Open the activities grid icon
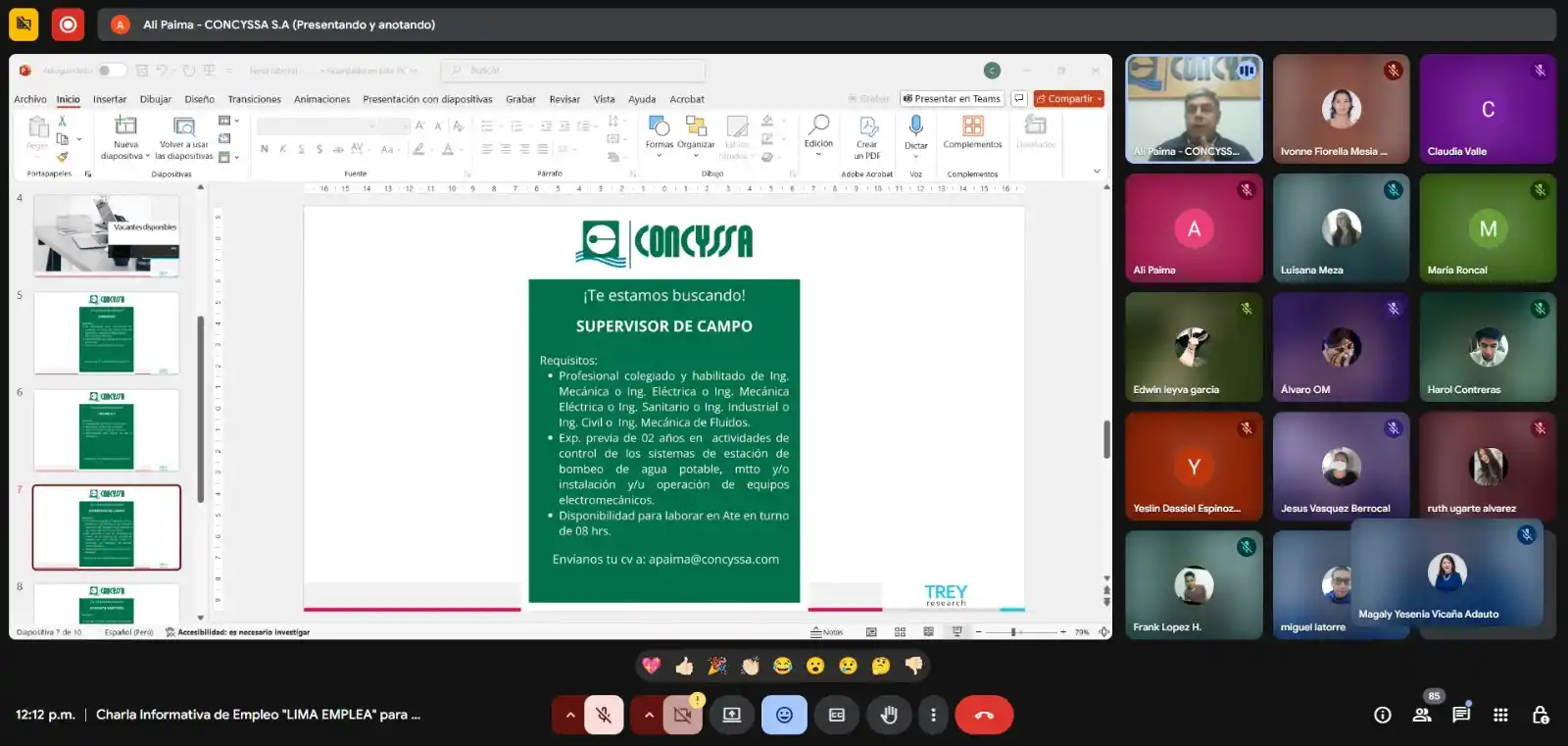 point(1500,715)
